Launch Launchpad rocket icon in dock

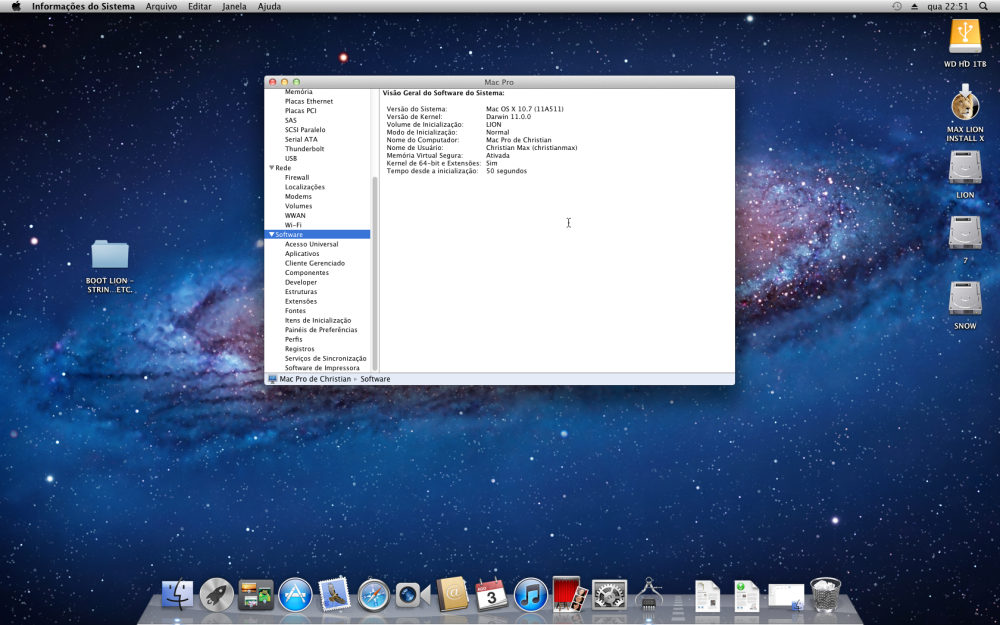(216, 594)
